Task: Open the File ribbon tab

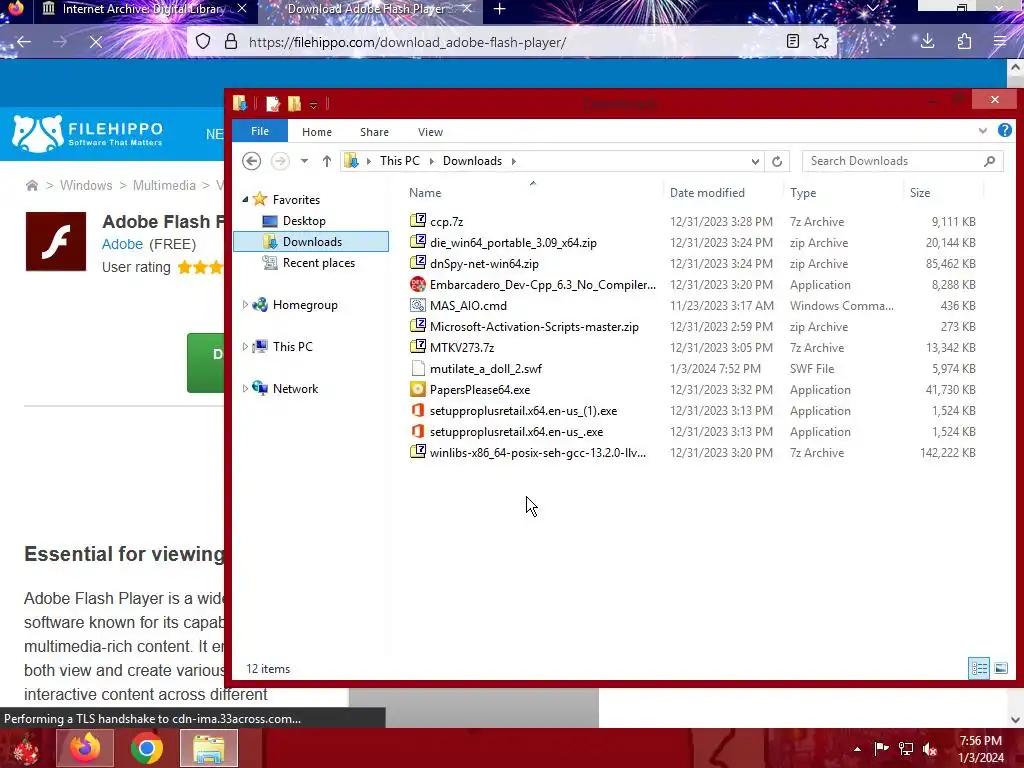Action: point(260,131)
